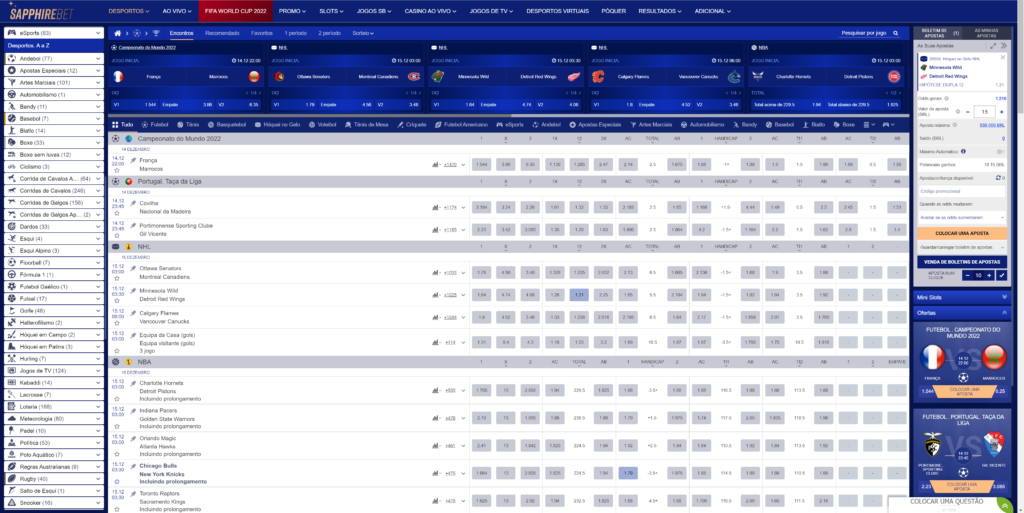Select Biatlo in sports filter bar
Screen dimensions: 1024x513
point(814,124)
